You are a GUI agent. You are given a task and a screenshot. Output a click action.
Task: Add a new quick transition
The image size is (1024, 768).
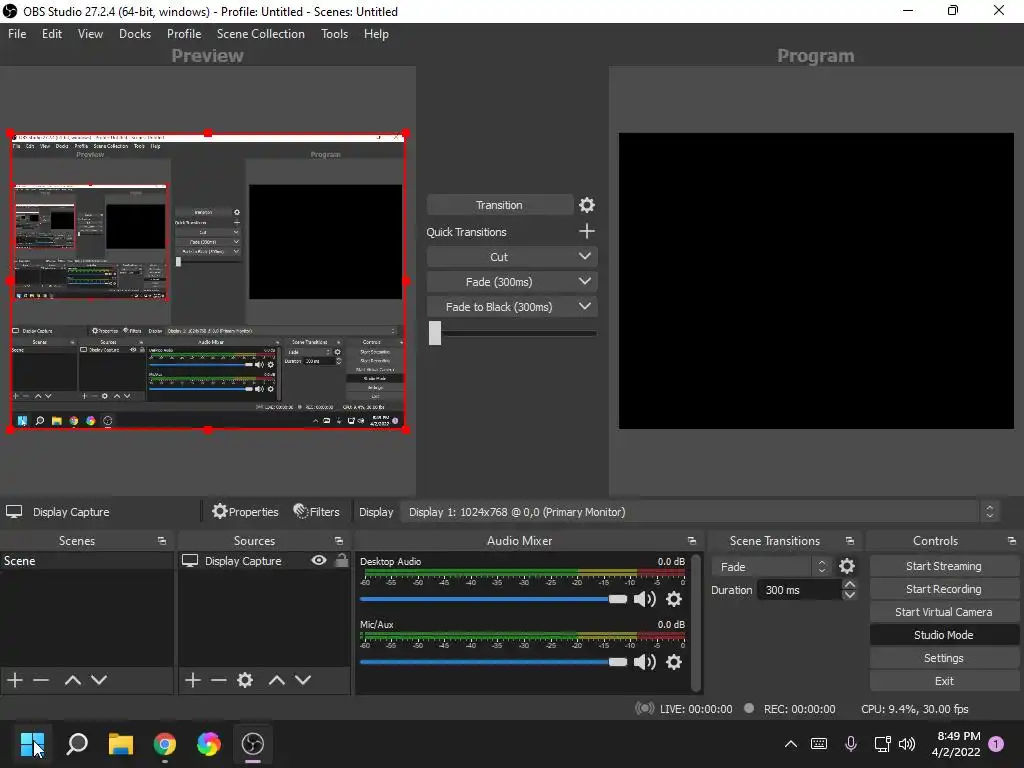(x=586, y=231)
